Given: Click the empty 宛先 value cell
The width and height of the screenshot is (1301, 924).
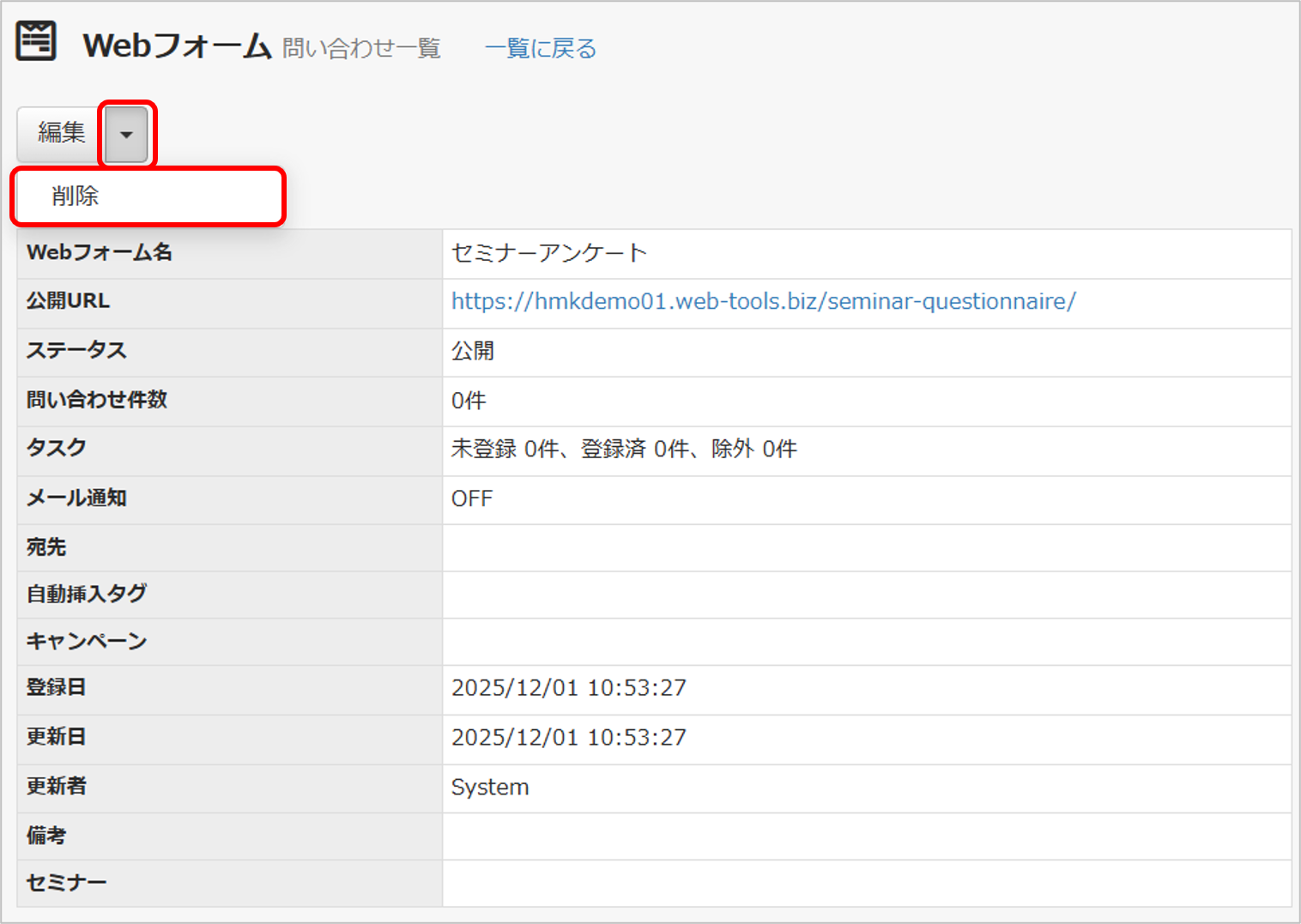Looking at the screenshot, I should [867, 547].
